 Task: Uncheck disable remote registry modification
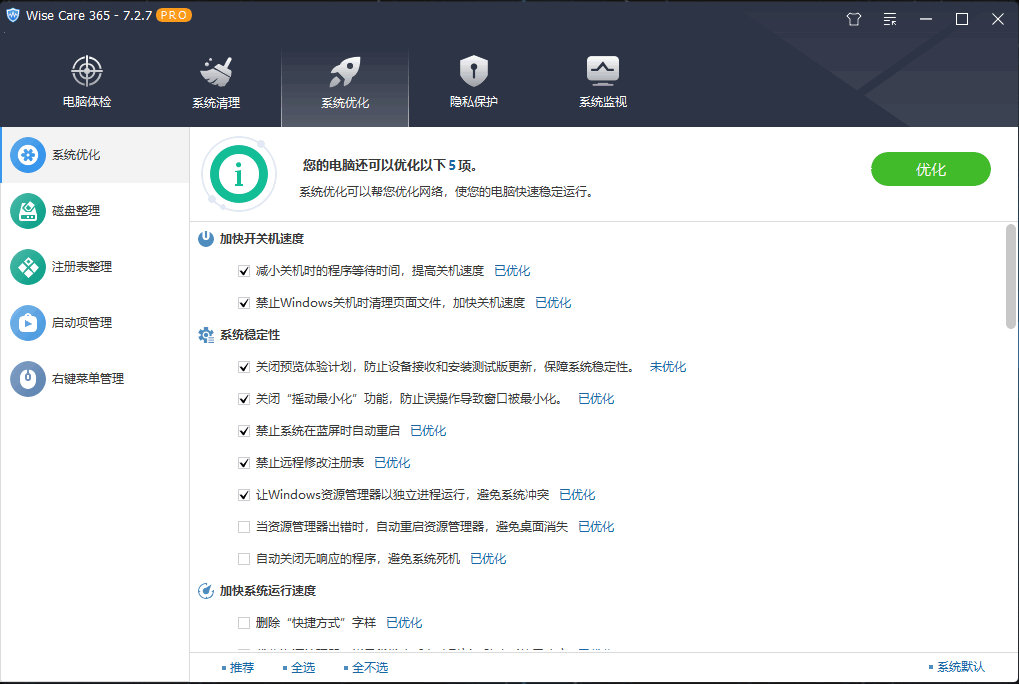pos(244,462)
